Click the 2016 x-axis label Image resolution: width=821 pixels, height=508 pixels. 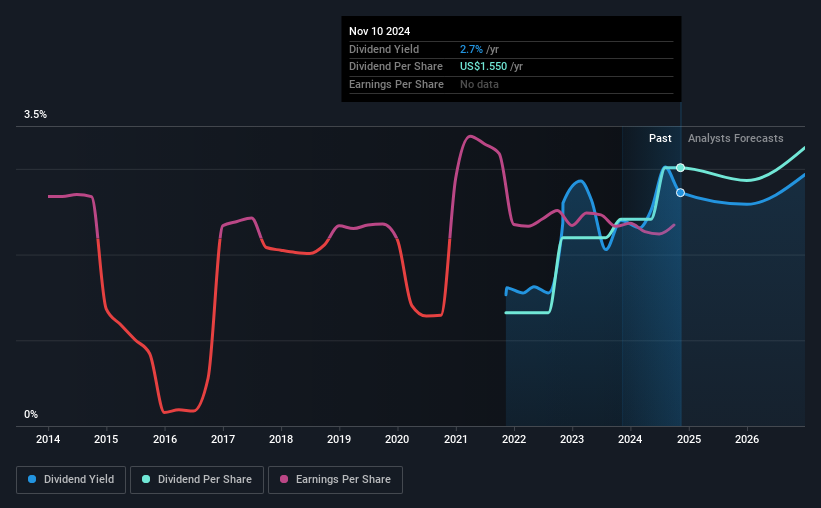coord(164,439)
